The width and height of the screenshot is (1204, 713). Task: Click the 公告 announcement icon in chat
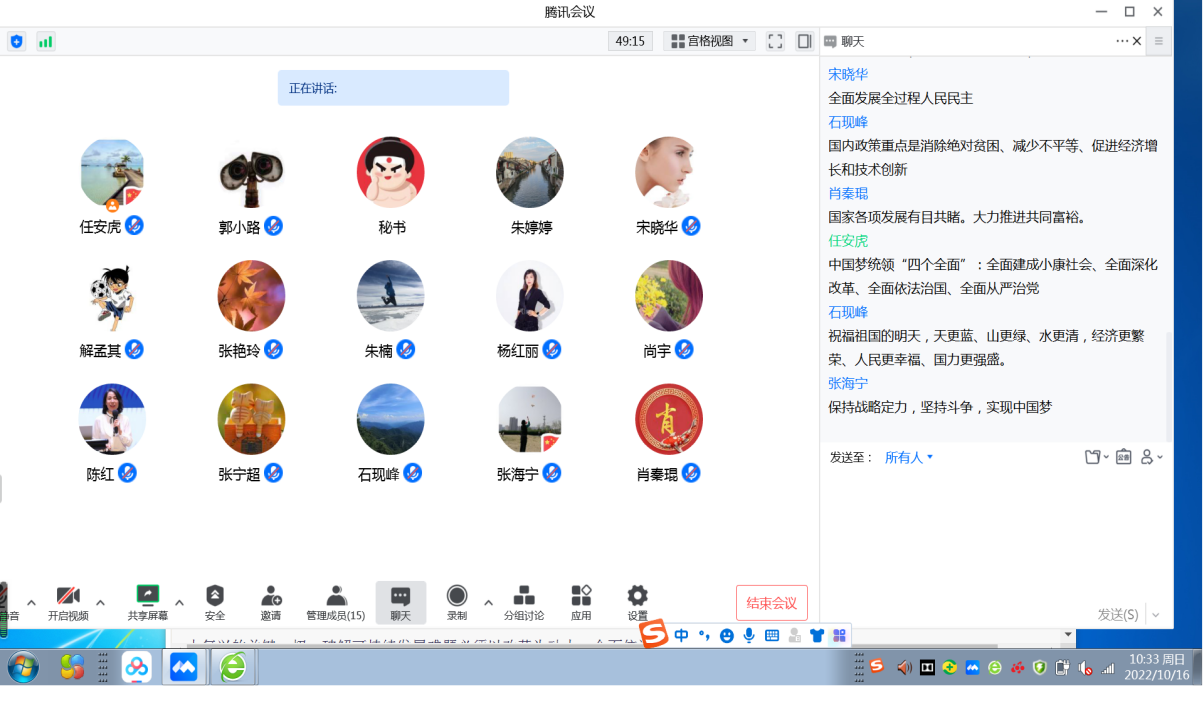(x=1123, y=457)
